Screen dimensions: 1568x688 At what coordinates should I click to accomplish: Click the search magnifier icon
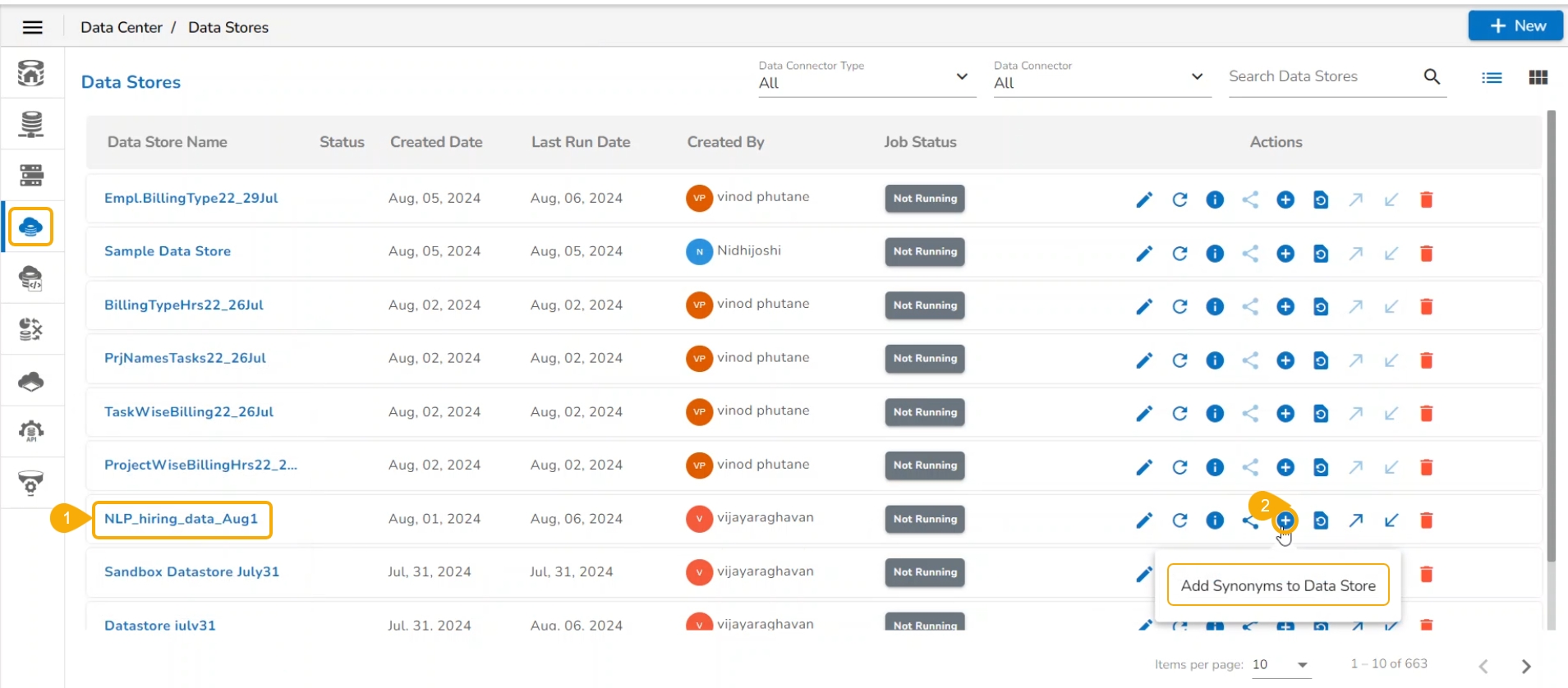1432,76
